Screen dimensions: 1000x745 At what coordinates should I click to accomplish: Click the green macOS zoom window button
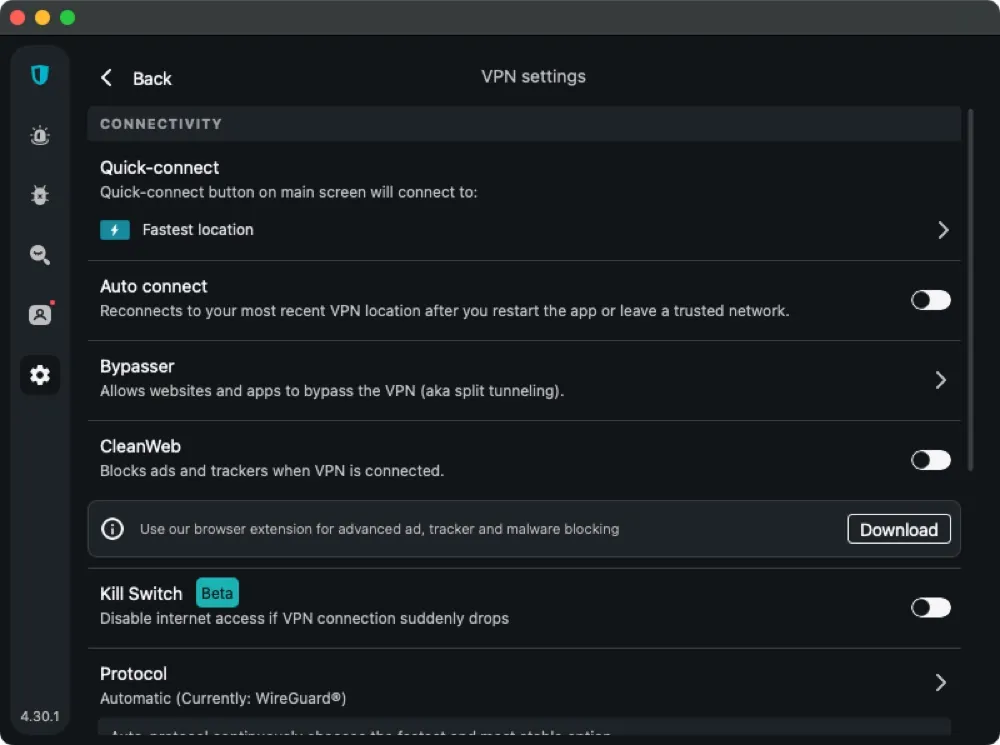pyautogui.click(x=68, y=17)
